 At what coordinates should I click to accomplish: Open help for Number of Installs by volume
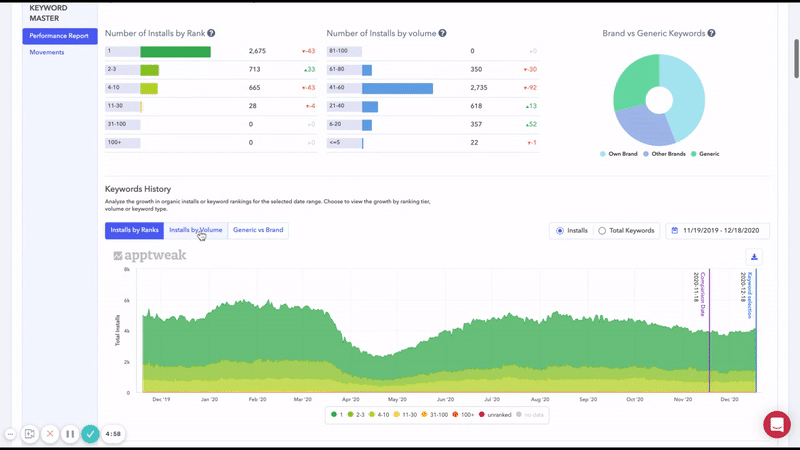442,33
